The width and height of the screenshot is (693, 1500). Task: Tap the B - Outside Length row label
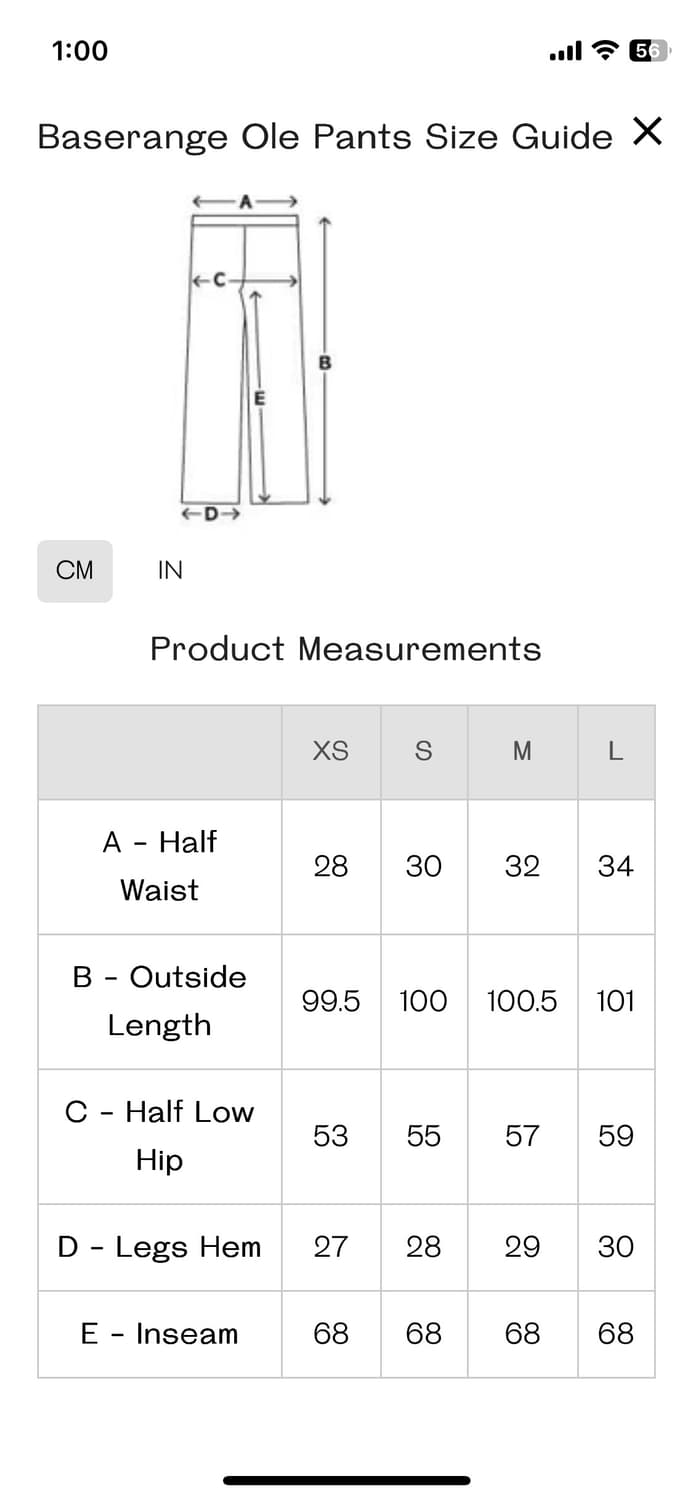[x=160, y=1001]
